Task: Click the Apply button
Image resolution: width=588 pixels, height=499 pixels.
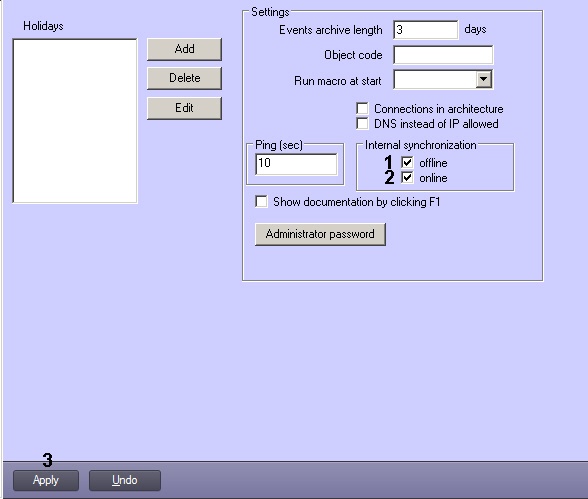Action: (x=46, y=480)
